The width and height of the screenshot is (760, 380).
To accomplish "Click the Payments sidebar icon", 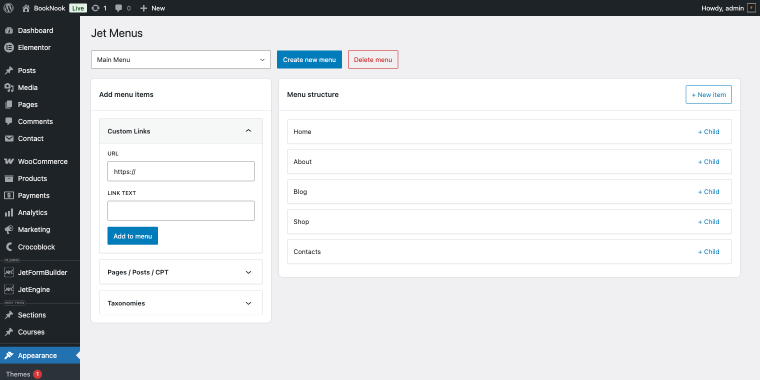I will click(9, 195).
